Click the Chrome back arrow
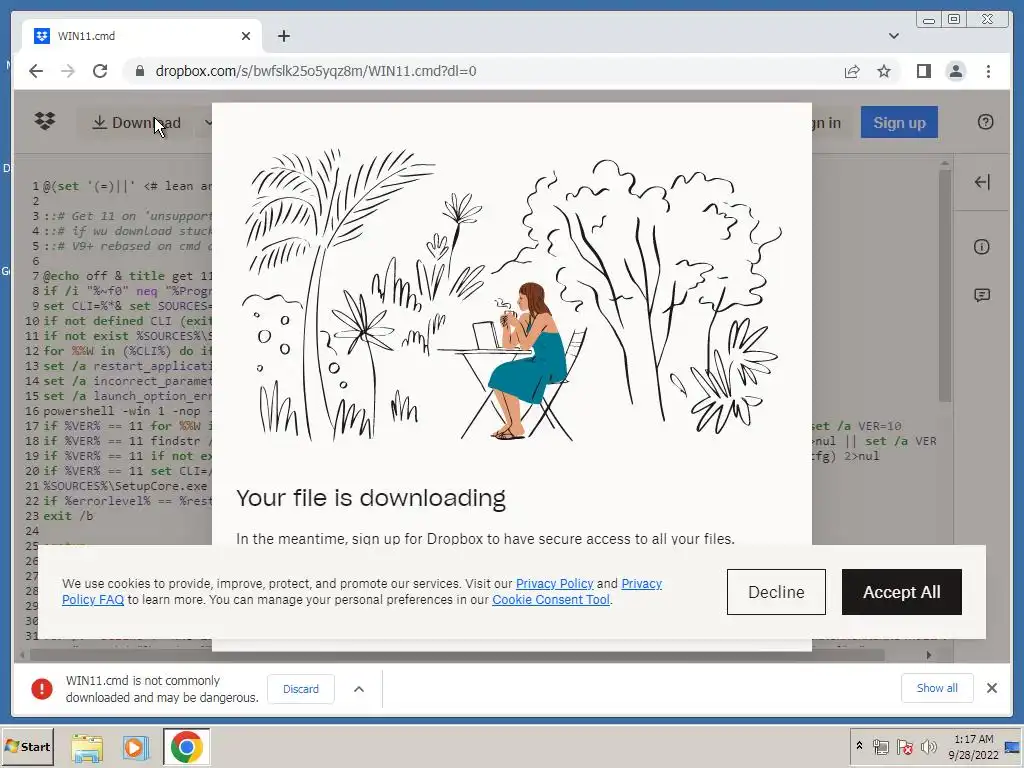 coord(36,71)
